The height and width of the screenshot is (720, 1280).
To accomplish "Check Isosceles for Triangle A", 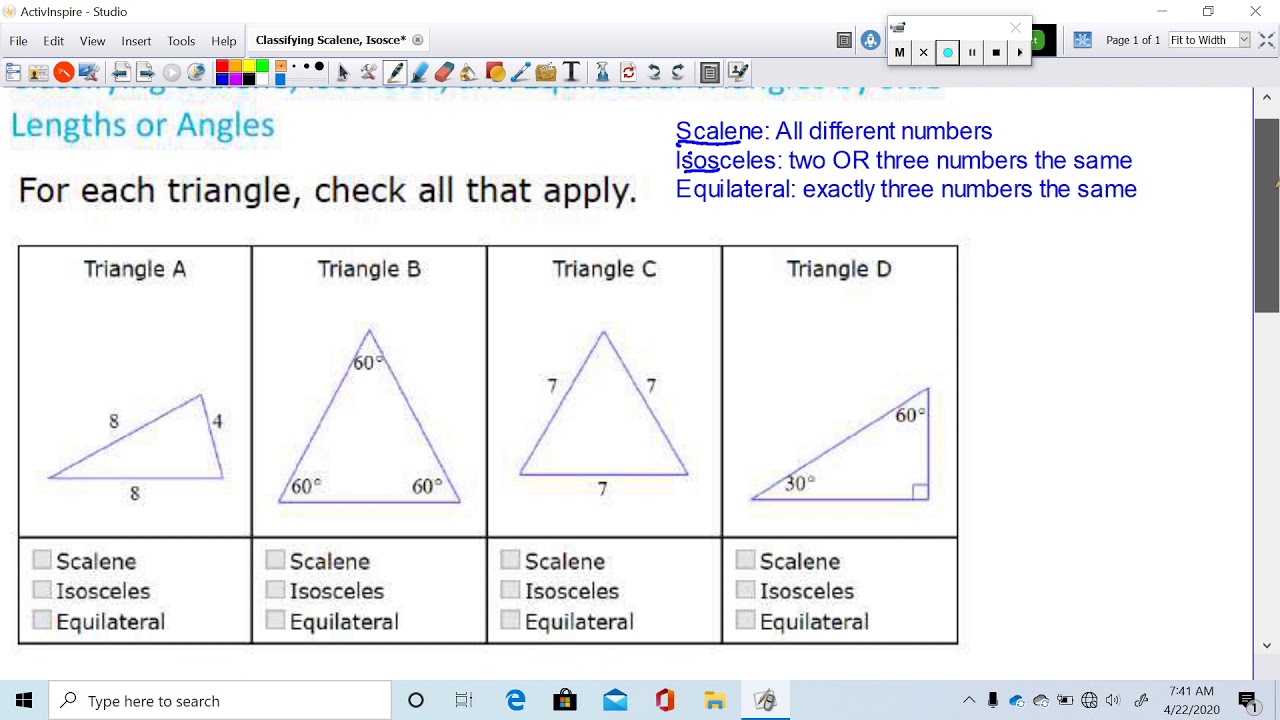I will (42, 590).
